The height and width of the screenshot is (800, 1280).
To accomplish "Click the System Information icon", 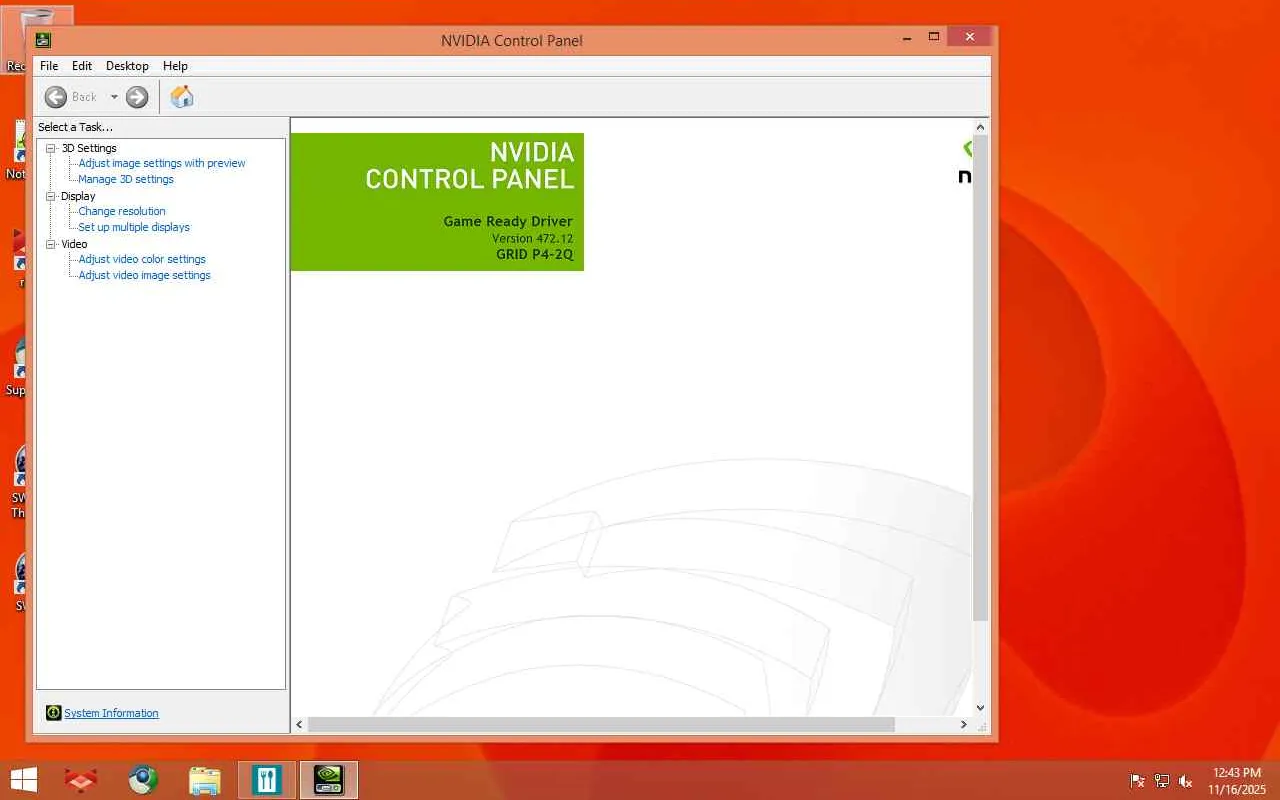I will tap(54, 713).
